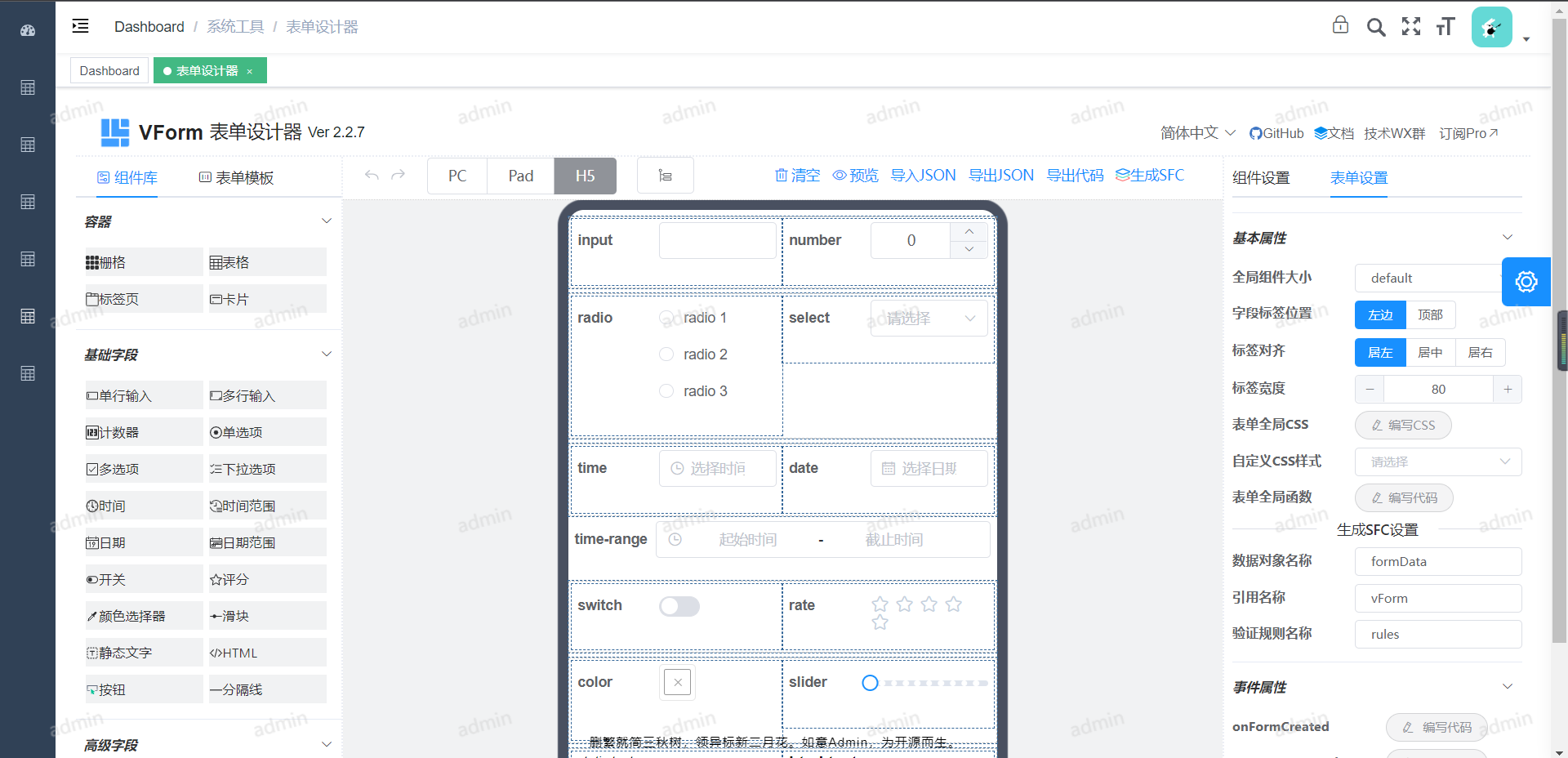Add a 静态文字 field
1568x758 pixels.
(x=145, y=653)
